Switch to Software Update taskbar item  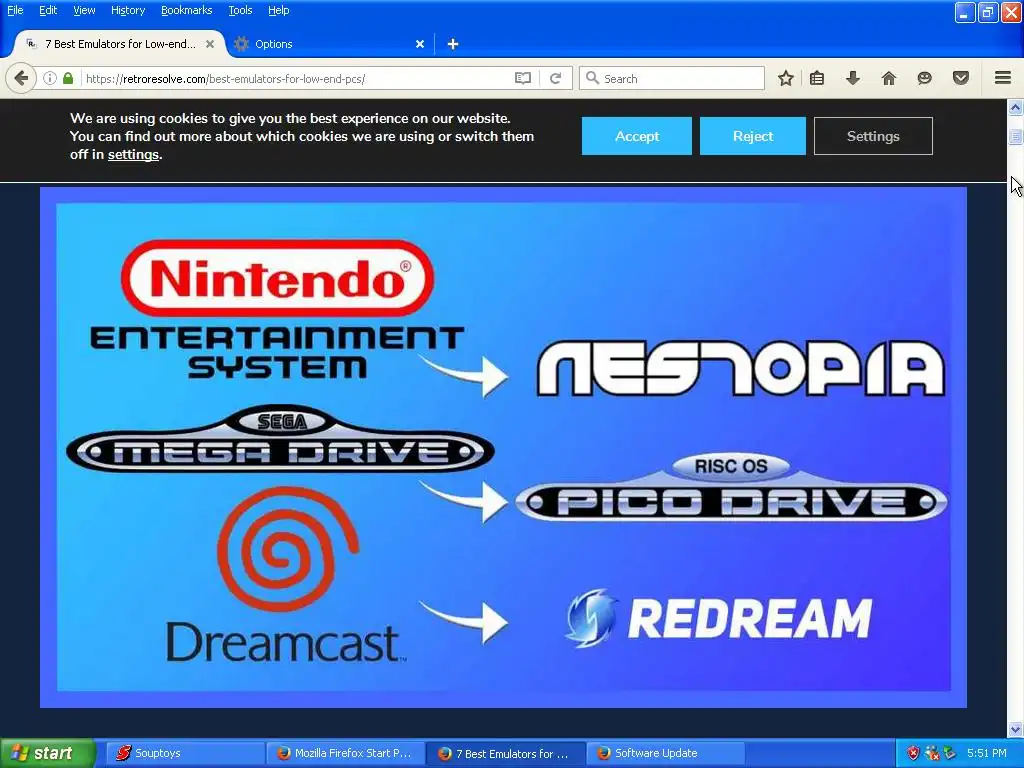coord(665,753)
